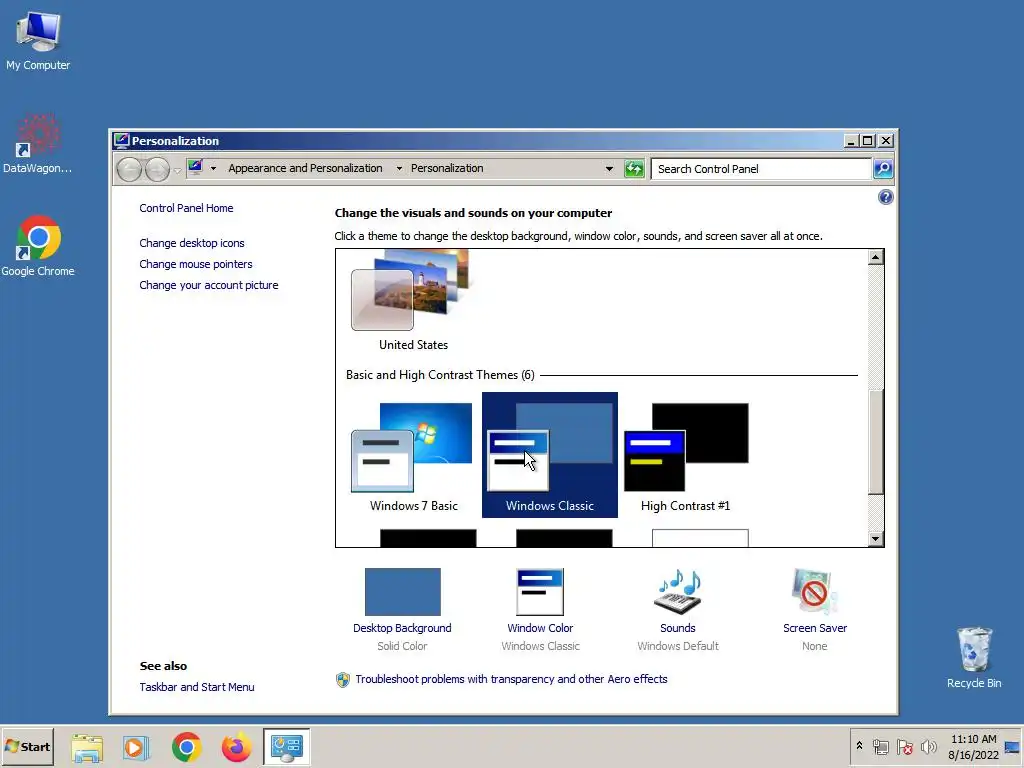
Task: Select the DataWagon desktop shortcut
Action: [x=38, y=144]
